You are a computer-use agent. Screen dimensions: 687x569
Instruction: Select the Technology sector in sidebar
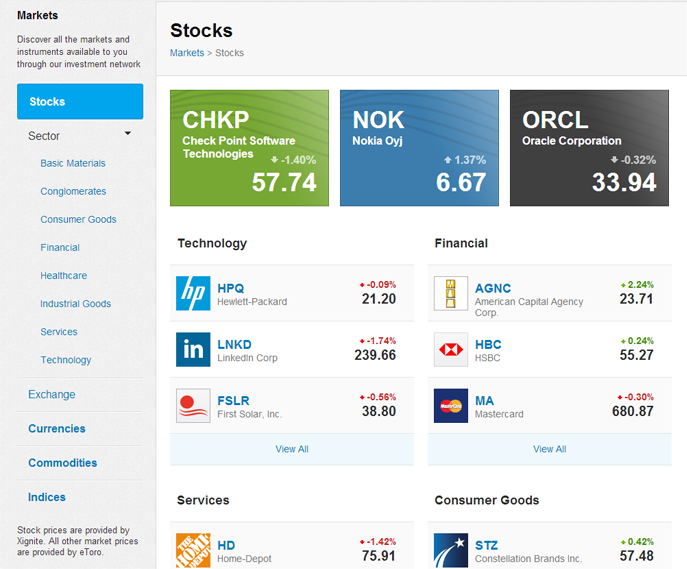66,360
